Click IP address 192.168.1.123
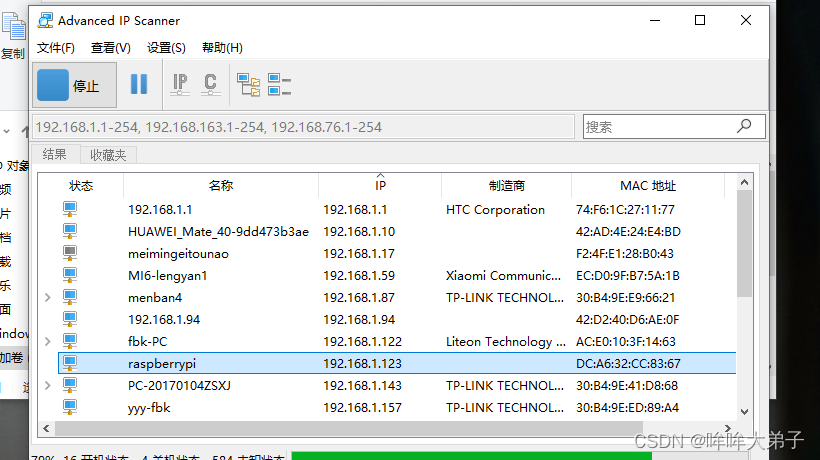 tap(362, 364)
